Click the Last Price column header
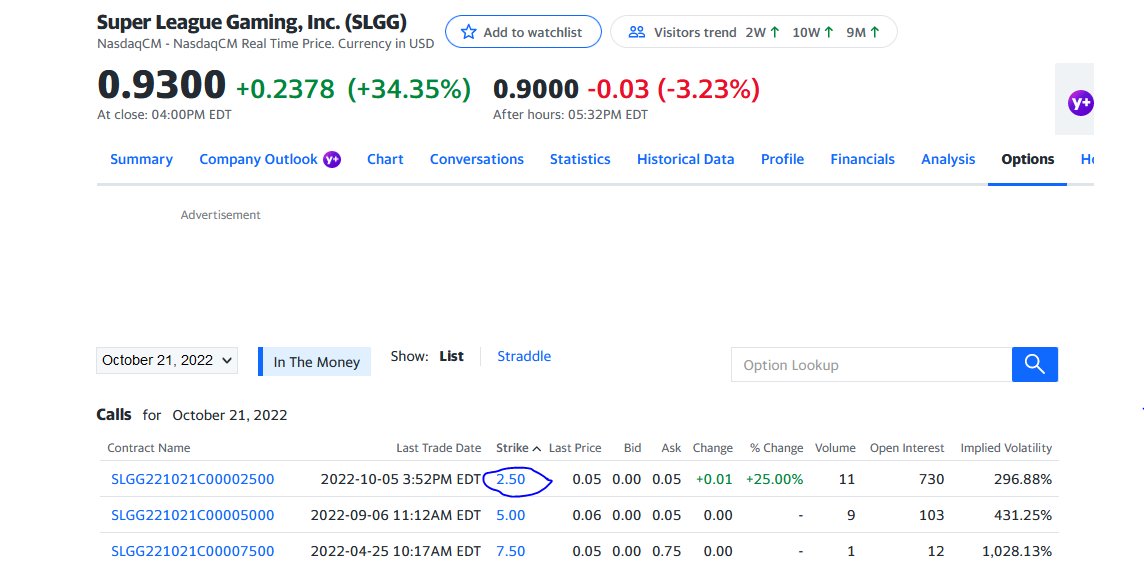The width and height of the screenshot is (1144, 585). [x=575, y=448]
